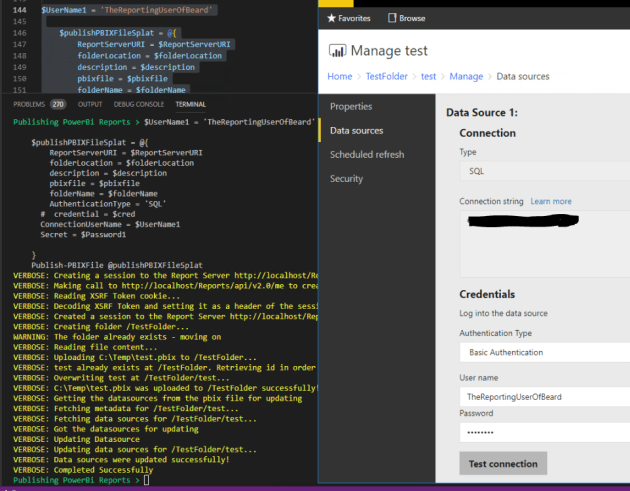Select Properties in the manage sidebar
630x491 pixels.
coord(351,106)
